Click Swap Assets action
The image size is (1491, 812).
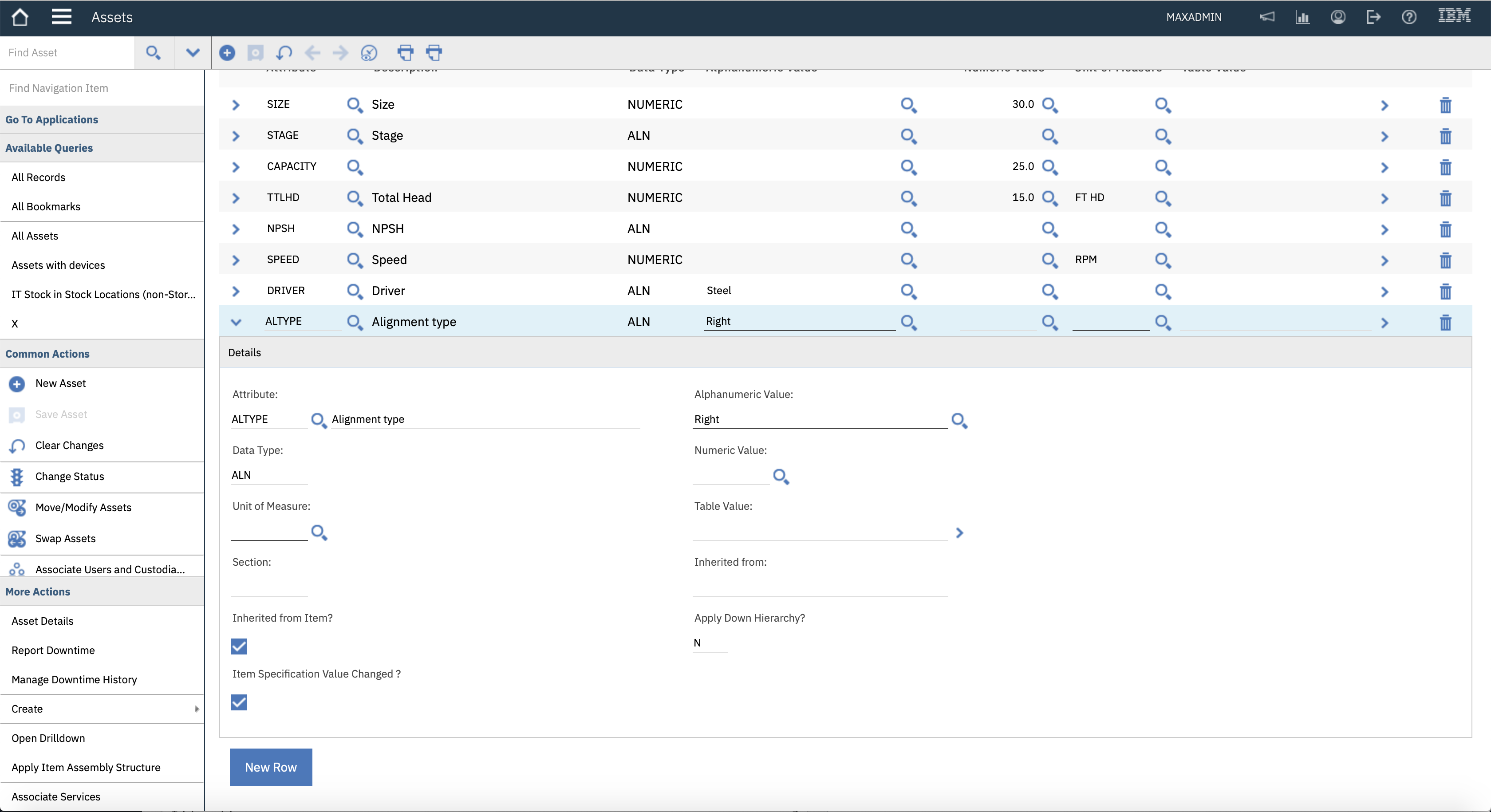pos(65,539)
